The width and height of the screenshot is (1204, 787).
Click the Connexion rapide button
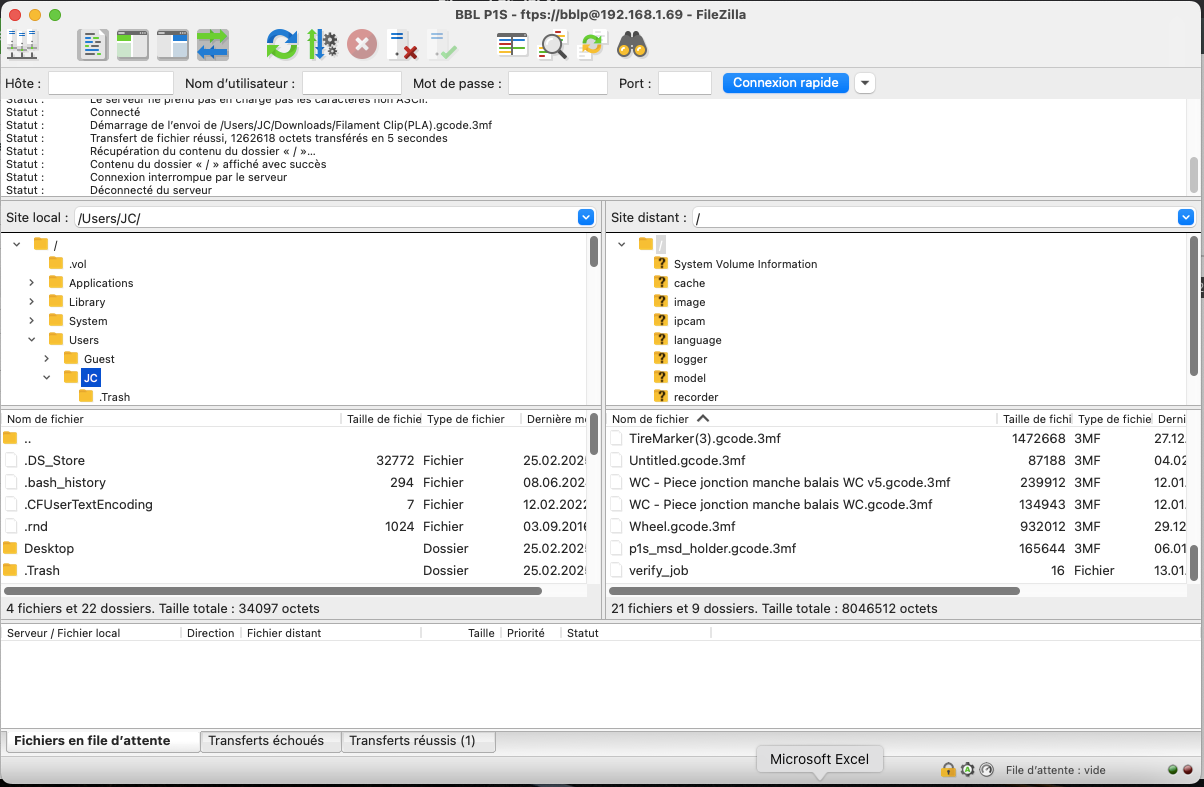click(x=786, y=83)
